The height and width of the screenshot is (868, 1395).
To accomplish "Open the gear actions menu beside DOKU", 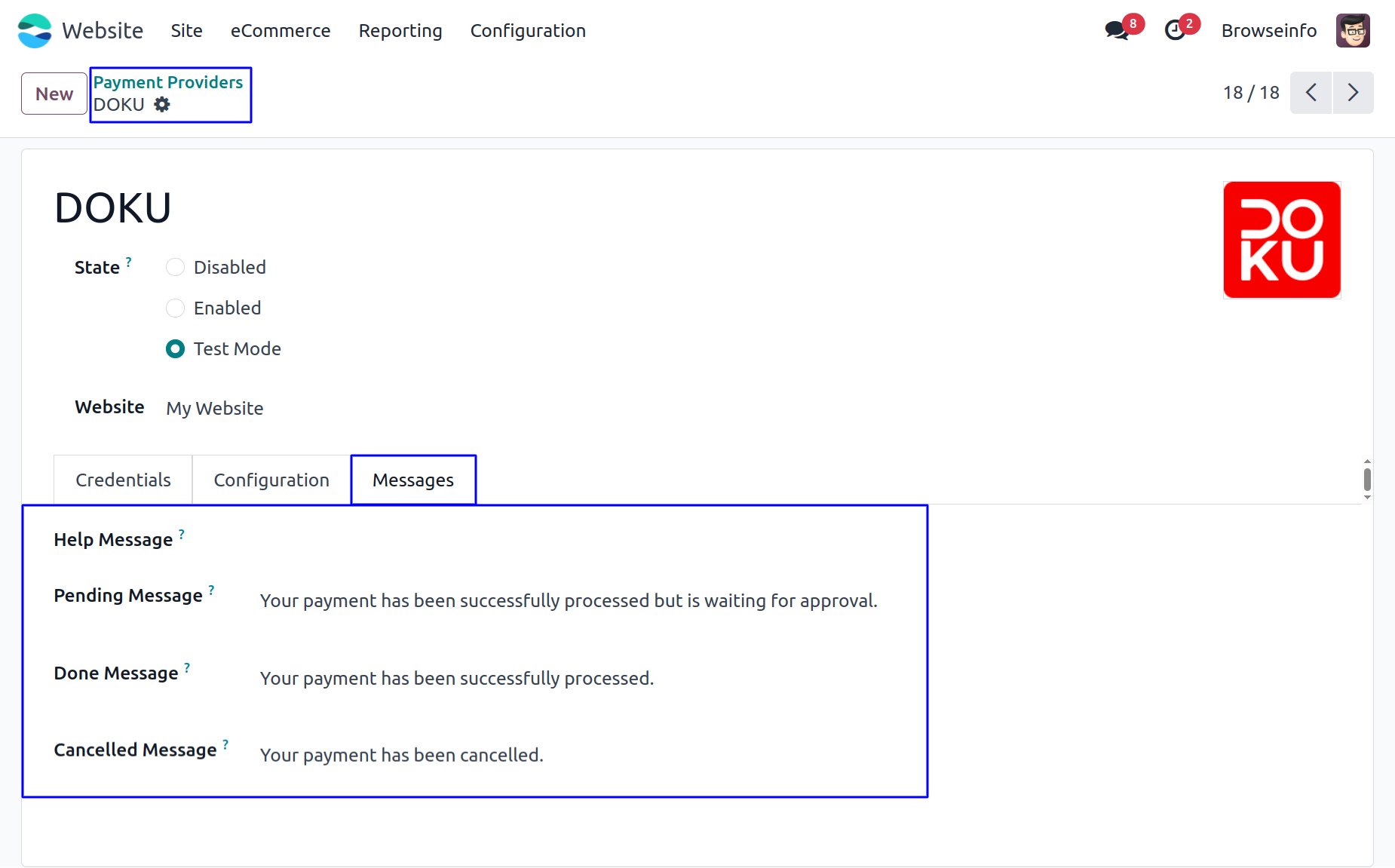I will (x=162, y=104).
